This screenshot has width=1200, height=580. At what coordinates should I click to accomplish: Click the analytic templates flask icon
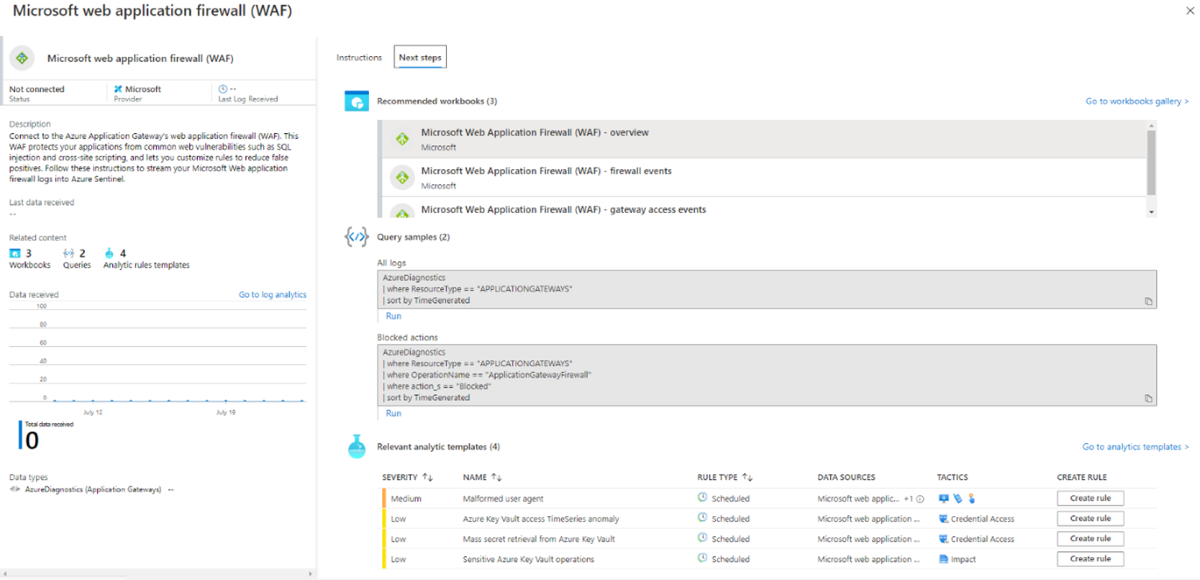(x=357, y=447)
